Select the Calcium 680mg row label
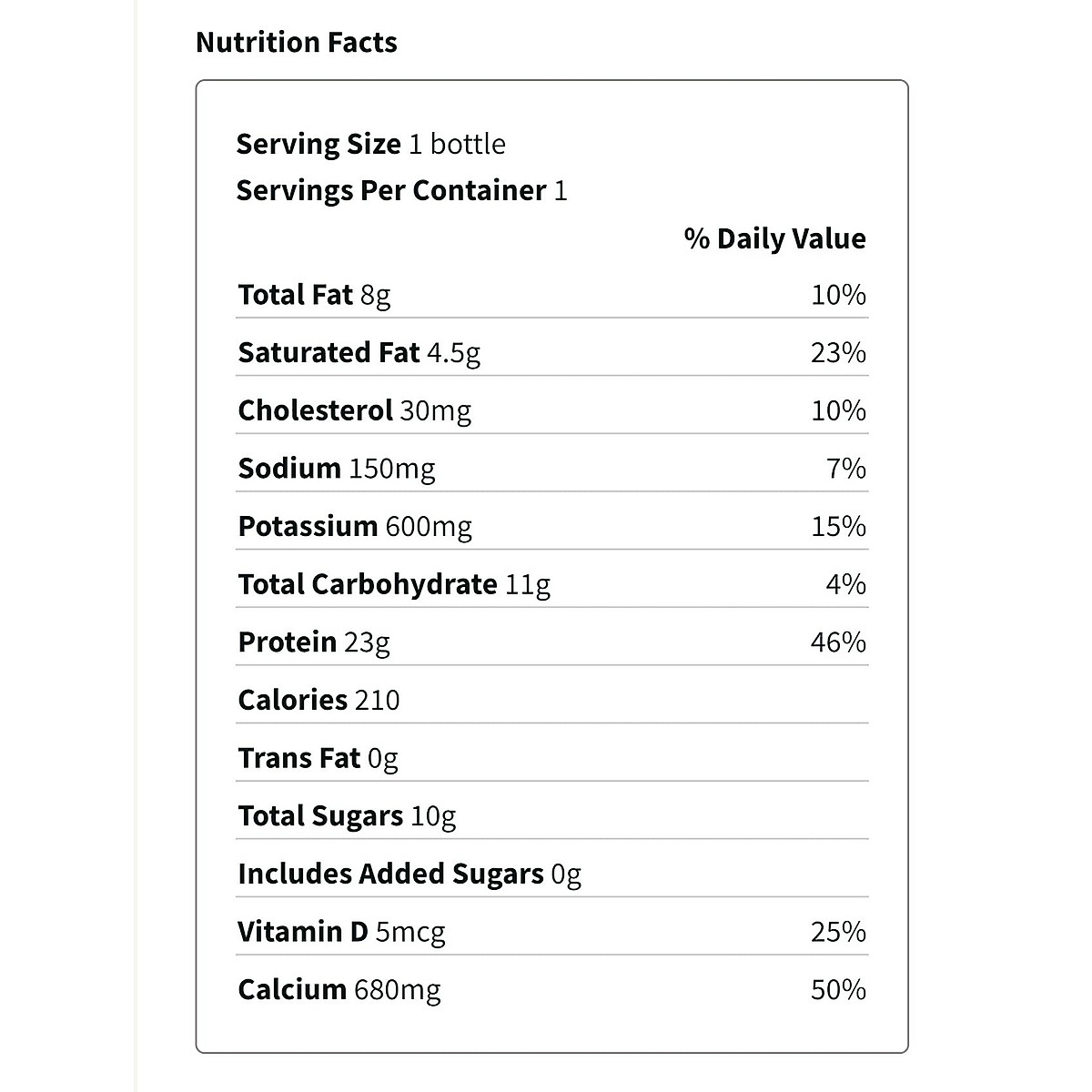1092x1092 pixels. tap(339, 989)
